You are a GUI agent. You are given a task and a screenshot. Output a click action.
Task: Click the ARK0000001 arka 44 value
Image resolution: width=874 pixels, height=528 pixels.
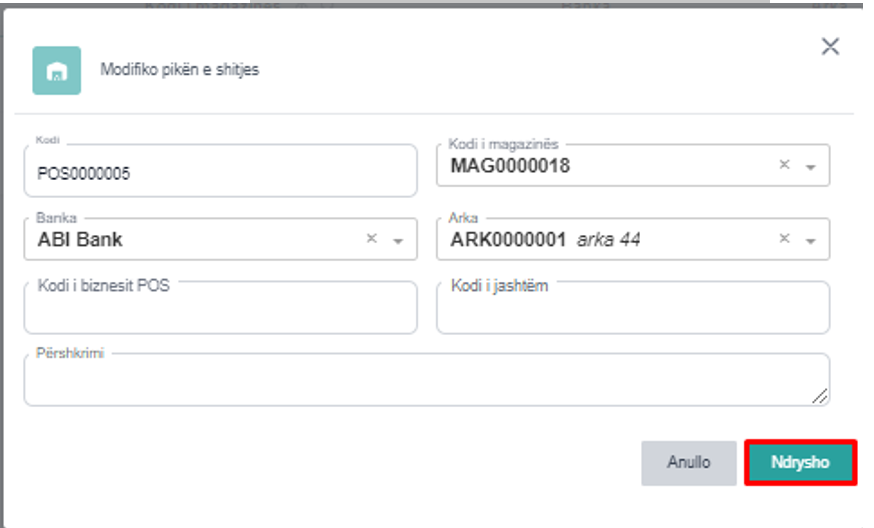coord(545,240)
